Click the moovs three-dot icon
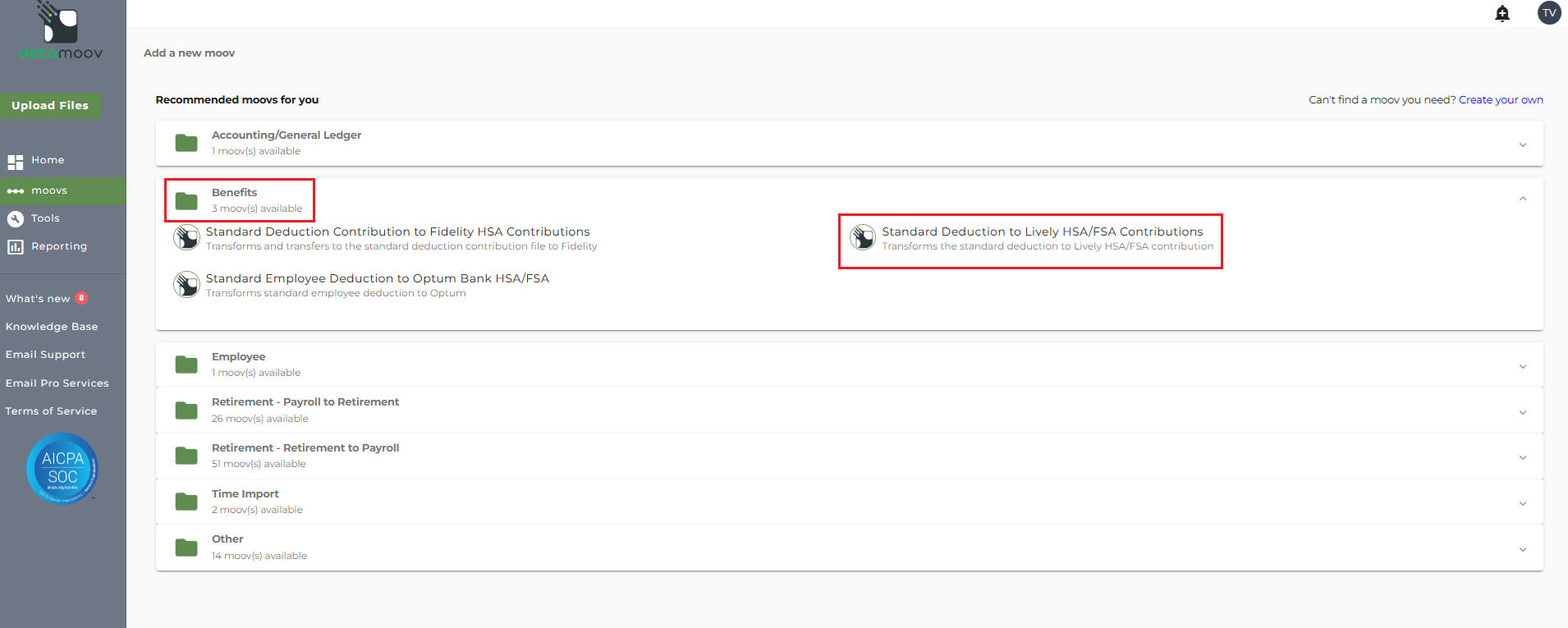This screenshot has width=1568, height=628. (x=15, y=191)
